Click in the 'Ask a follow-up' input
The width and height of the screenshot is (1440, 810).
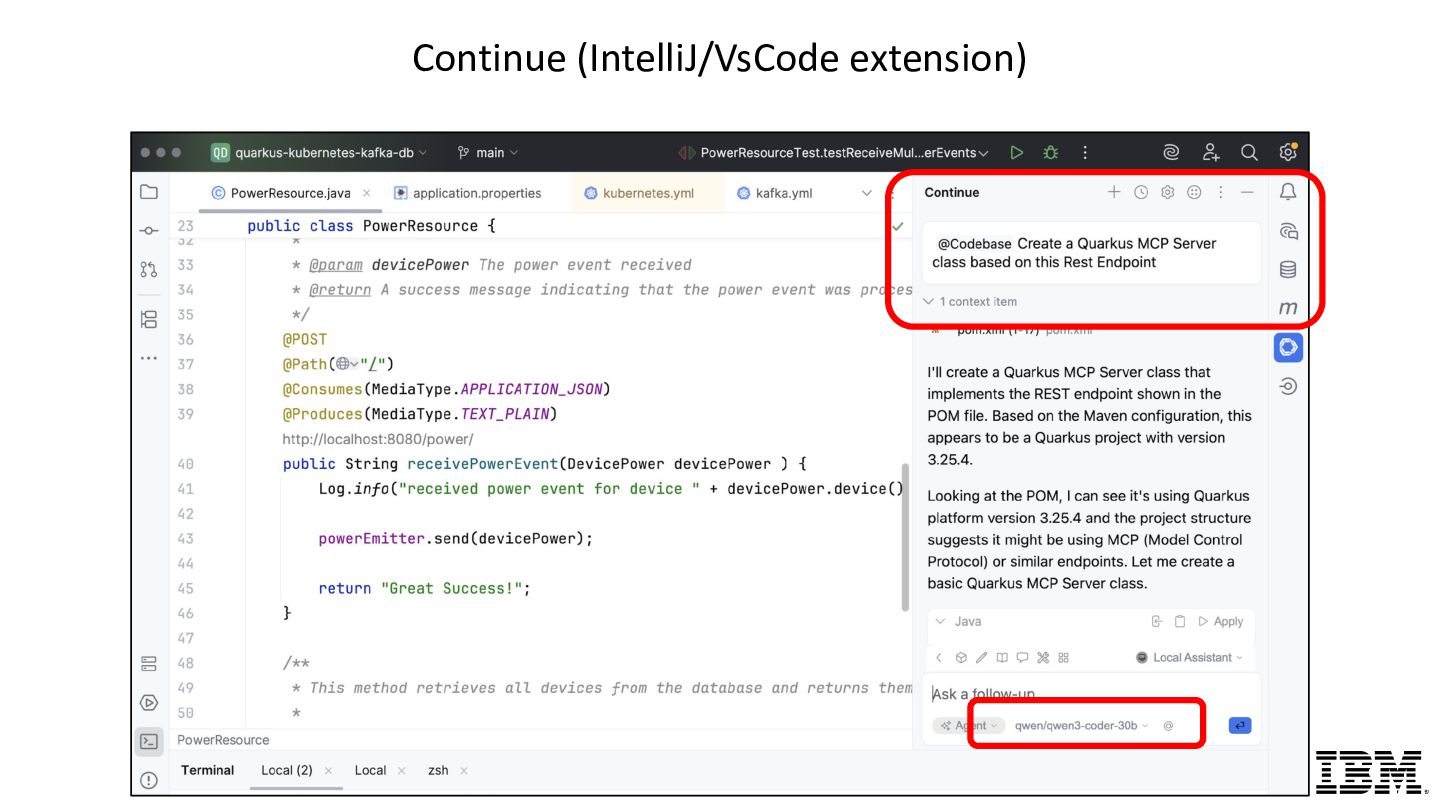(1091, 694)
